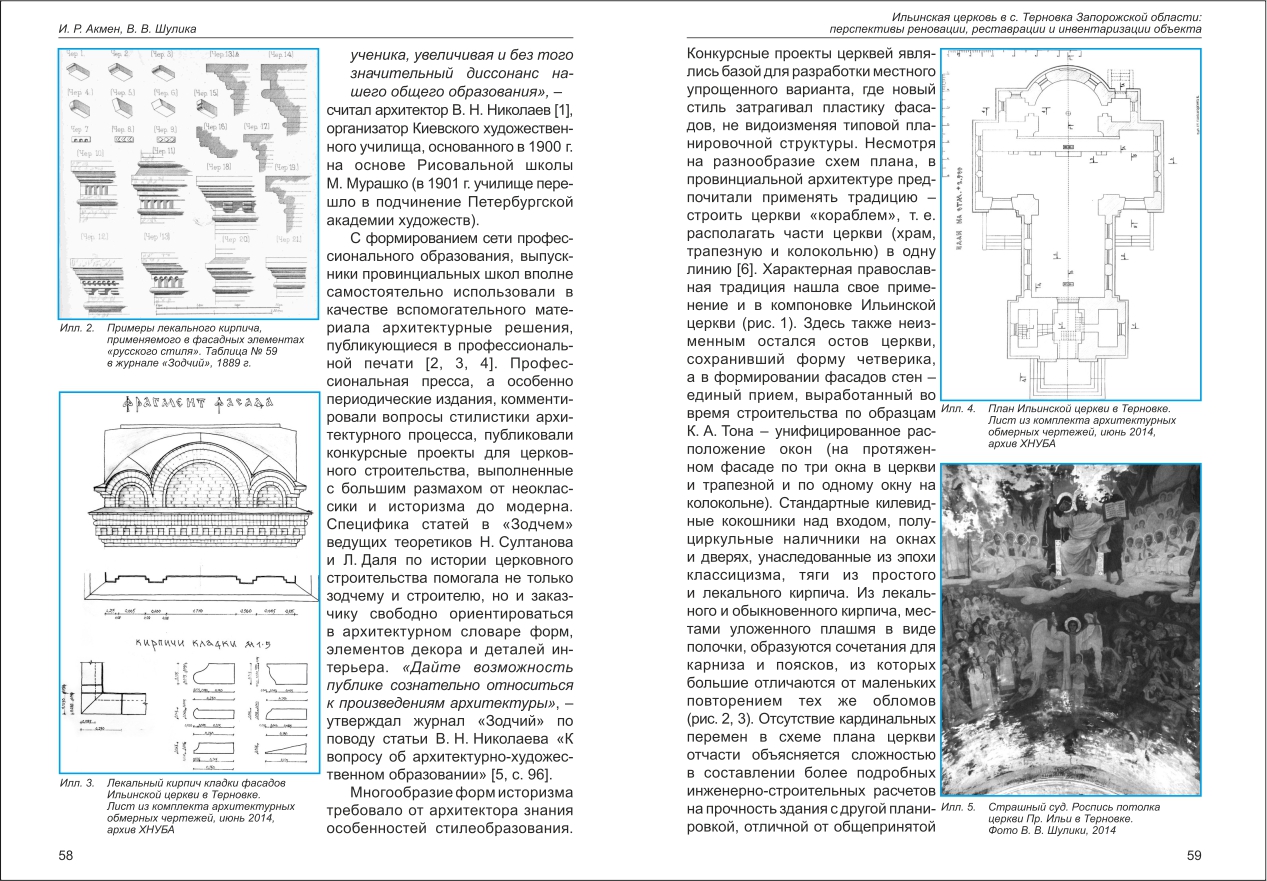Screen dimensions: 1267x881
Task: Click page number 58
Action: (x=66, y=855)
